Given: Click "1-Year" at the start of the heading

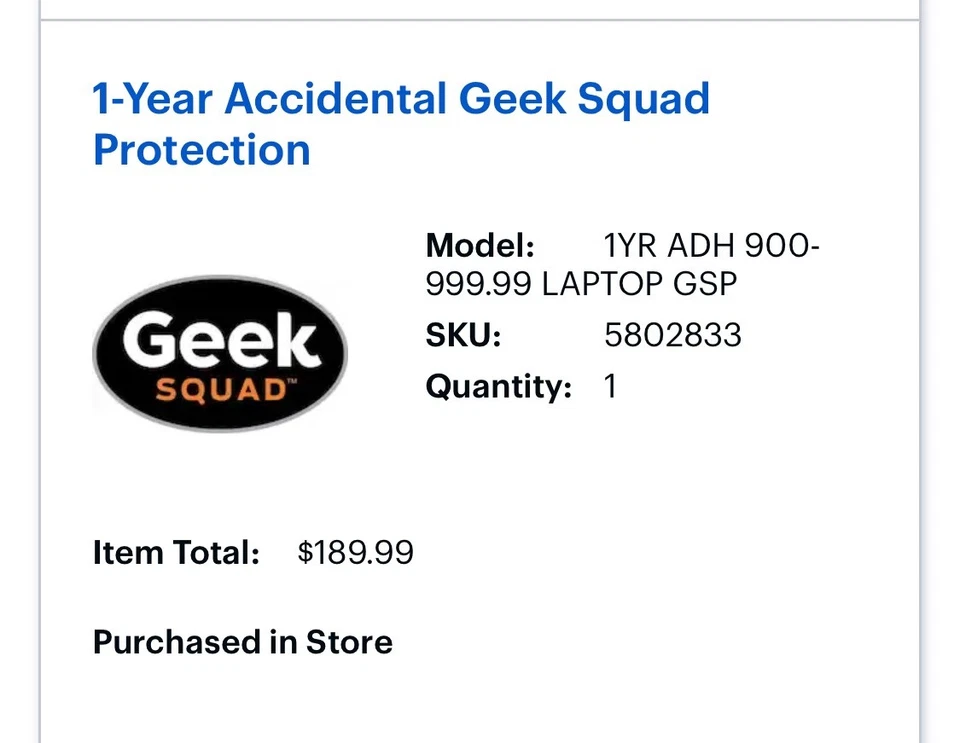Looking at the screenshot, I should click(x=152, y=99).
